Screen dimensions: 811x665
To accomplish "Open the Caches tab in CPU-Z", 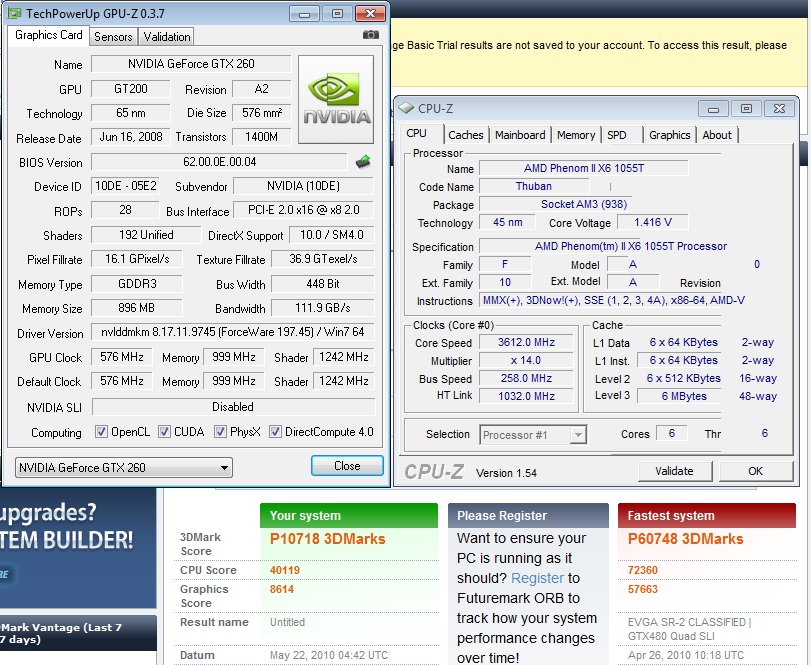I will click(x=466, y=135).
